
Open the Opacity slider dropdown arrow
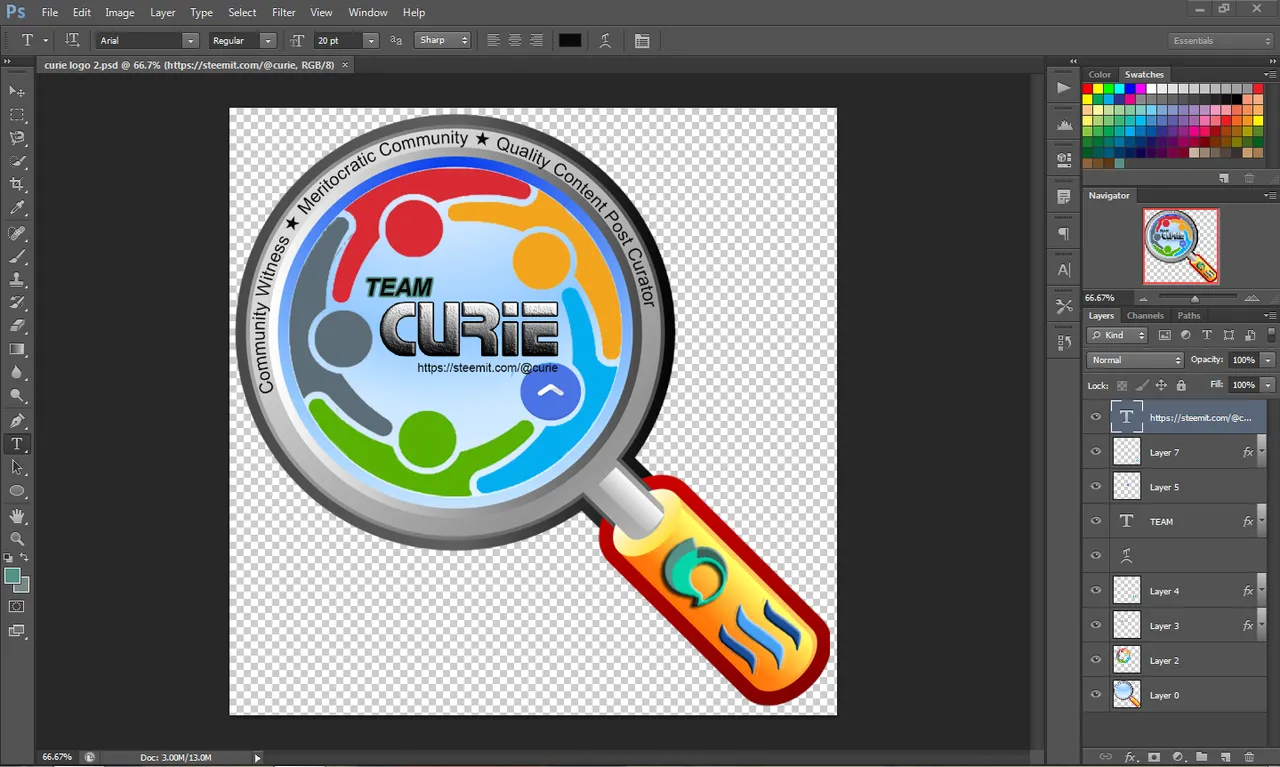pyautogui.click(x=1268, y=360)
